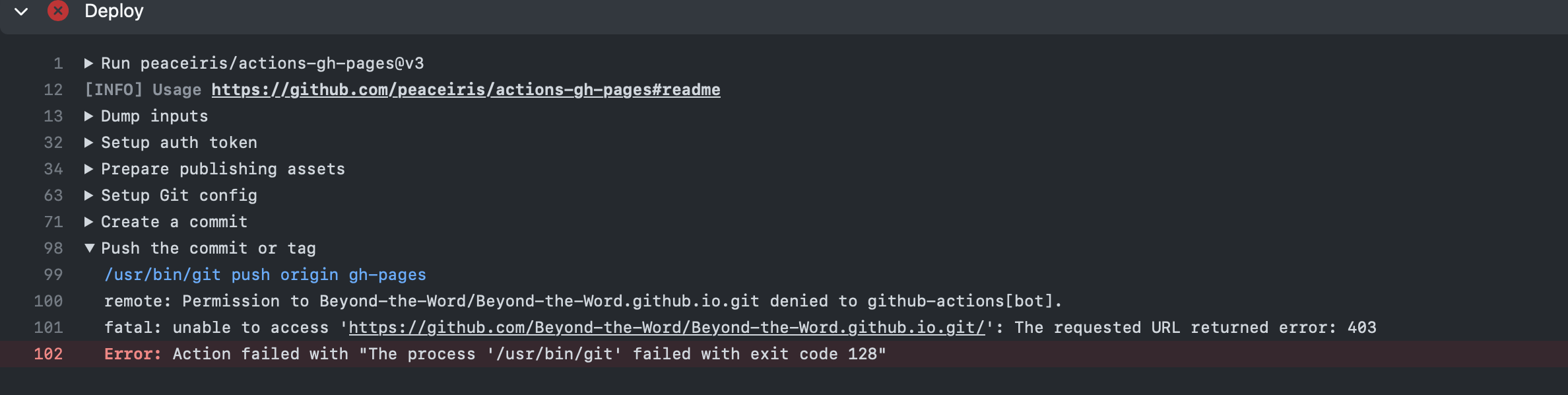
Task: Expand the Create a commit group
Action: point(88,222)
